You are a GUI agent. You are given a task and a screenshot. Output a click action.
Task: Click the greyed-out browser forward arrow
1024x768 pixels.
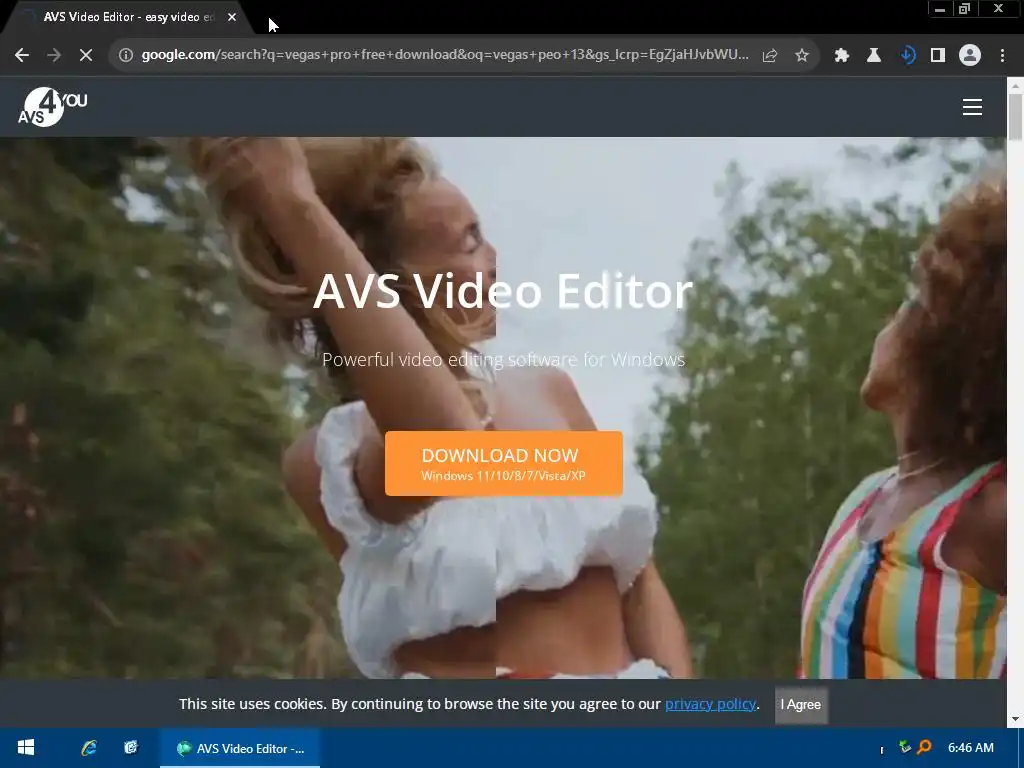(x=54, y=56)
